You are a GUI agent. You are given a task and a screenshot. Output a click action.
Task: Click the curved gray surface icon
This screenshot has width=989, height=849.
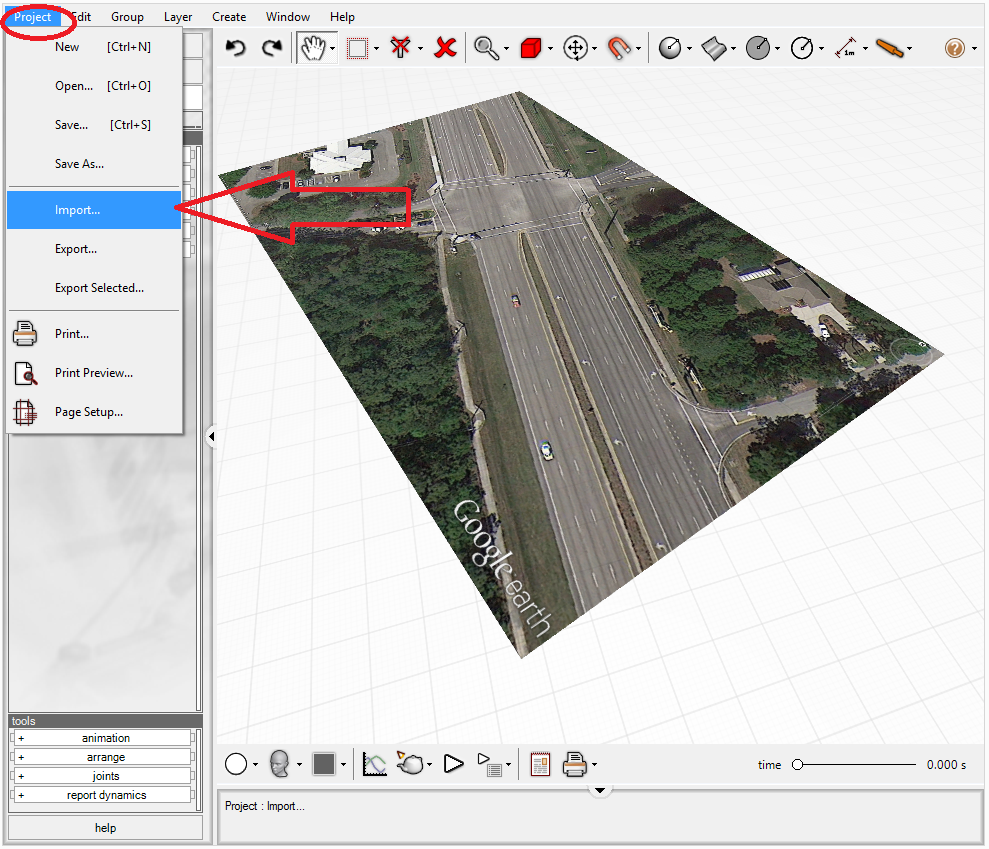713,48
